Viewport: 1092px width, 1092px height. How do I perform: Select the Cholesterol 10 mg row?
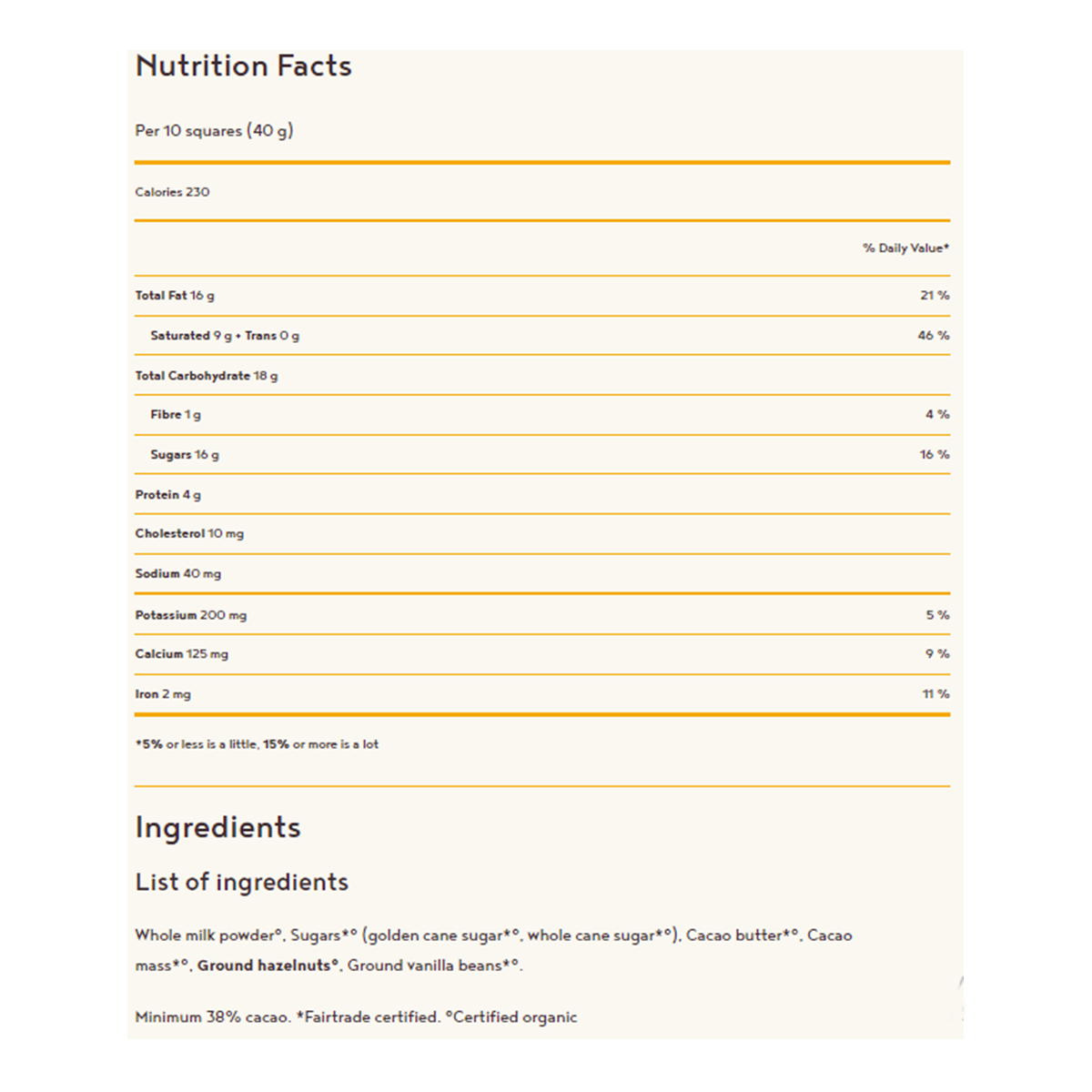(x=189, y=534)
